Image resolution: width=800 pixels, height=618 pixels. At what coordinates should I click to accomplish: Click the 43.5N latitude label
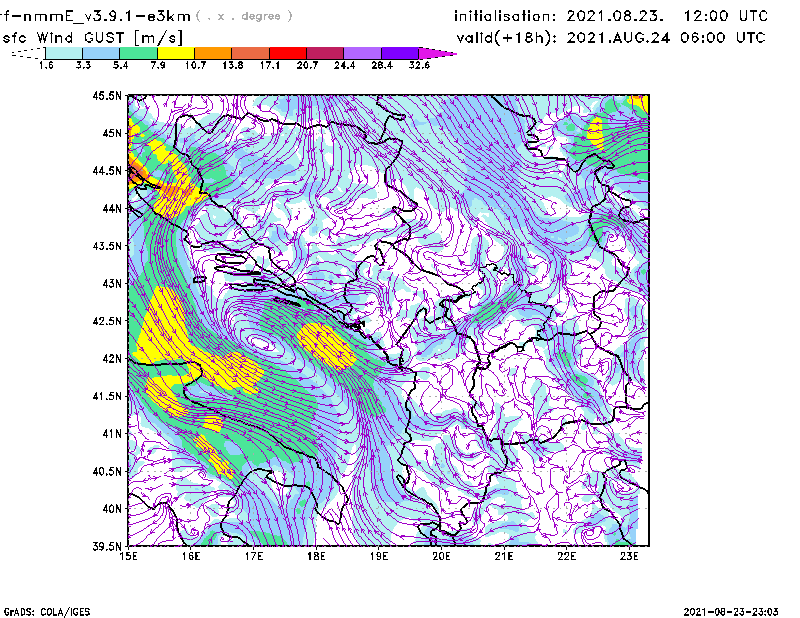click(107, 246)
